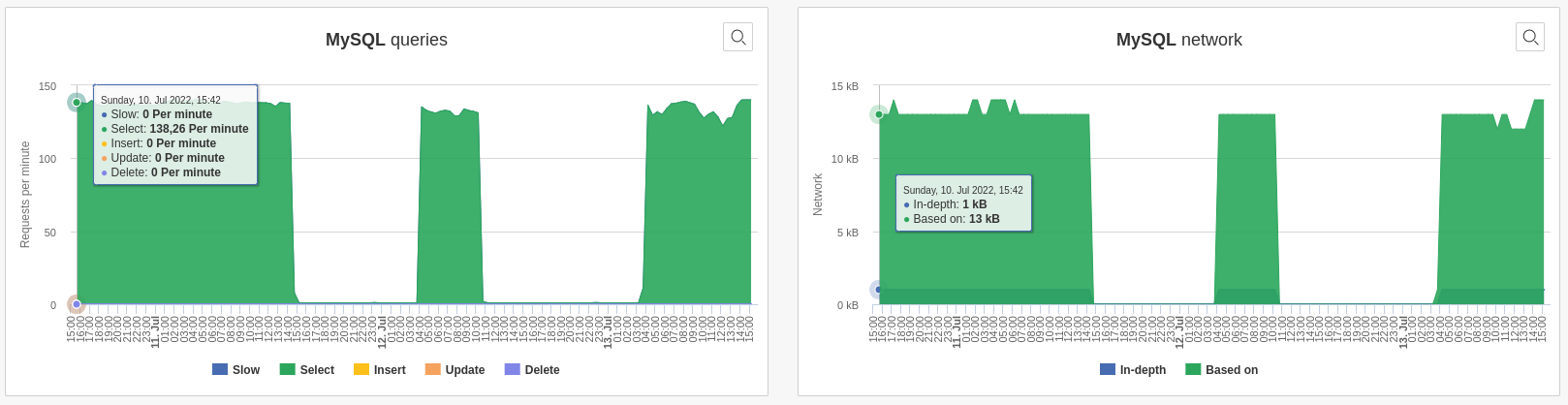This screenshot has width=1568, height=405.
Task: Click the 13. Jul x-axis label in network chart
Action: [1402, 330]
